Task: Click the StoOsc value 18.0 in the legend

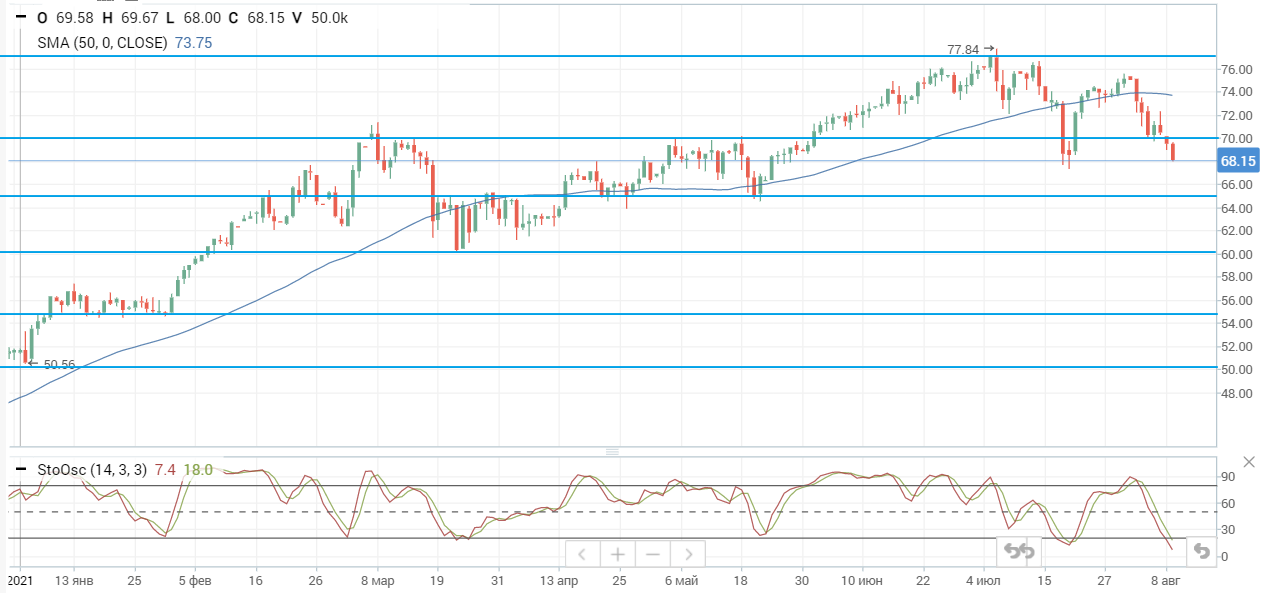Action: click(x=198, y=469)
